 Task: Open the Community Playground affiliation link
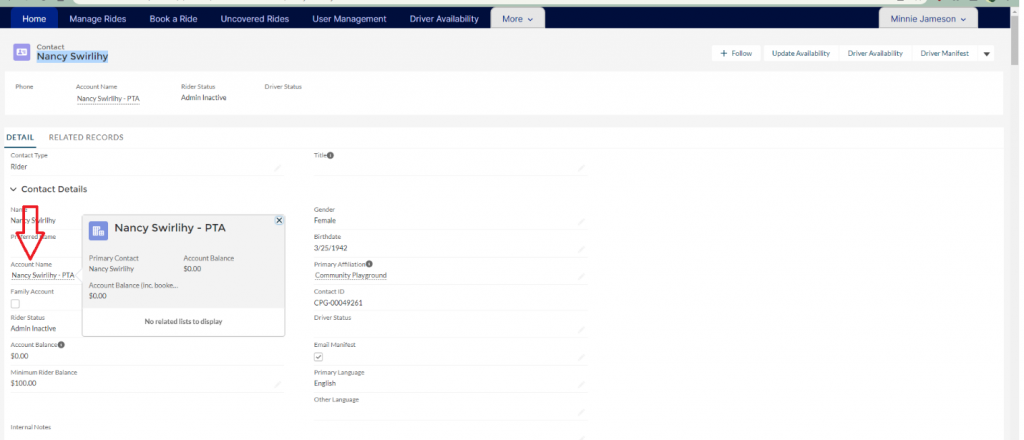point(350,275)
